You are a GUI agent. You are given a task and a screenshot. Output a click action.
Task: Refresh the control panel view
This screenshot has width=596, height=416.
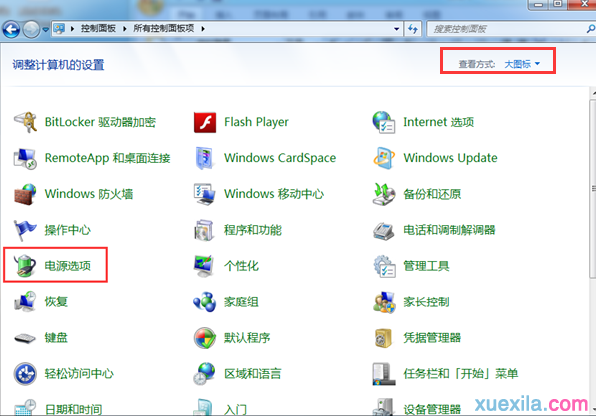click(x=412, y=29)
